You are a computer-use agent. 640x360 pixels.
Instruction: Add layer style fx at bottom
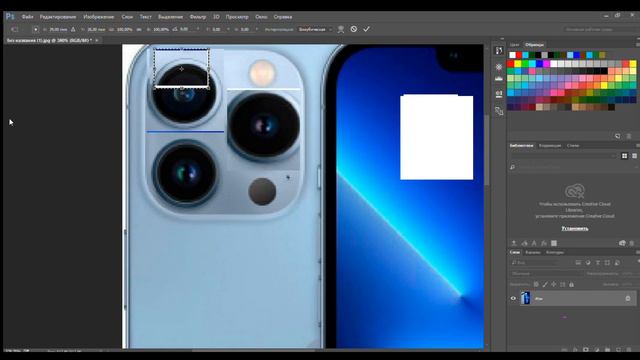click(575, 349)
